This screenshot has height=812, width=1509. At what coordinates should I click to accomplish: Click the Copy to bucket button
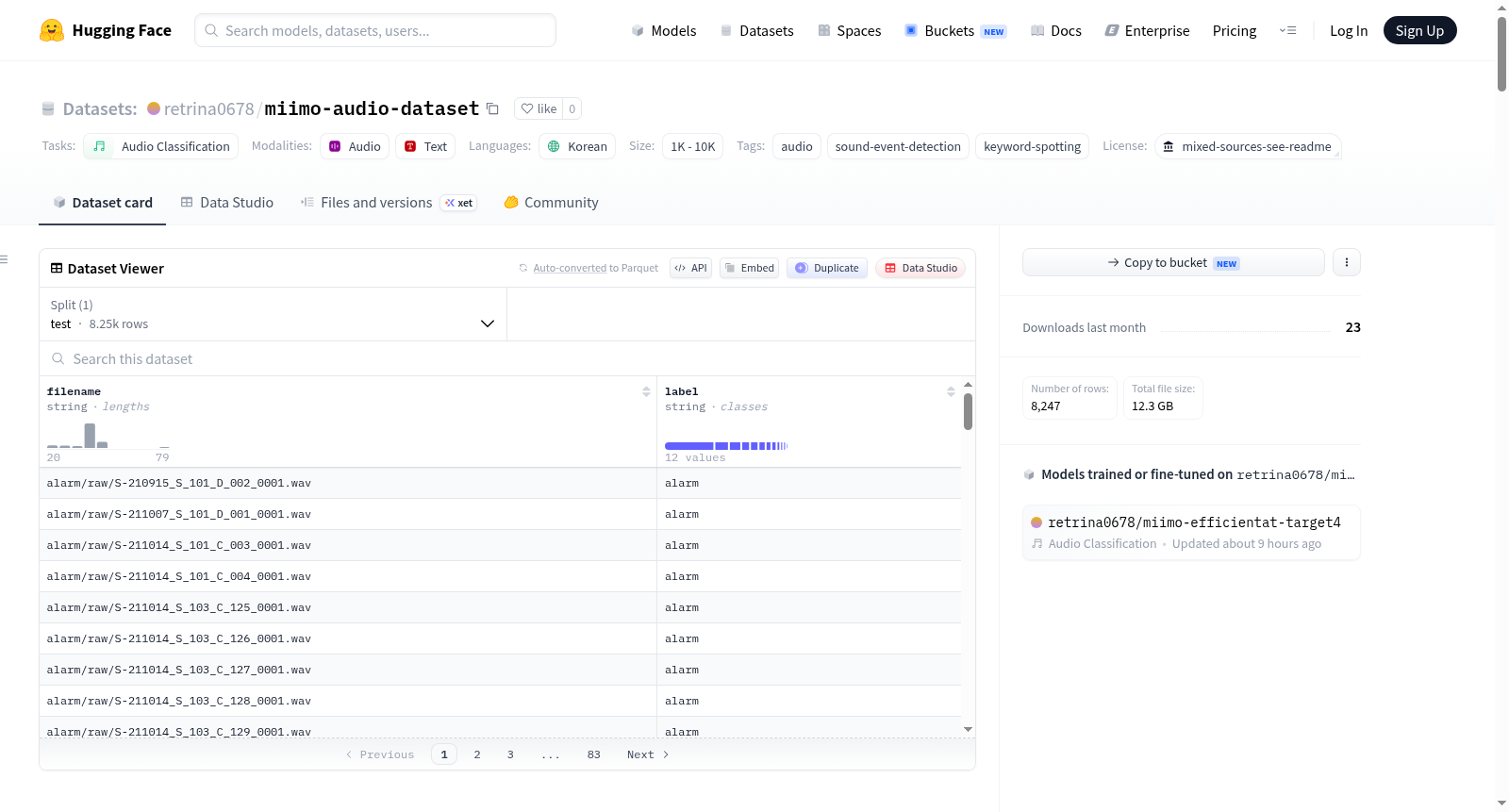tap(1173, 262)
